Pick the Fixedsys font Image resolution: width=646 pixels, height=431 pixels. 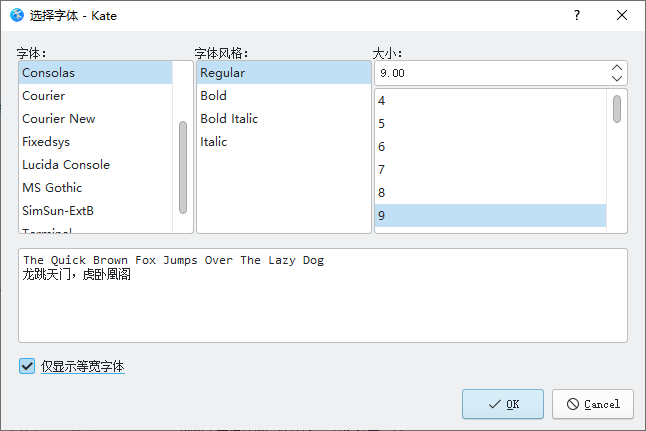pos(46,142)
